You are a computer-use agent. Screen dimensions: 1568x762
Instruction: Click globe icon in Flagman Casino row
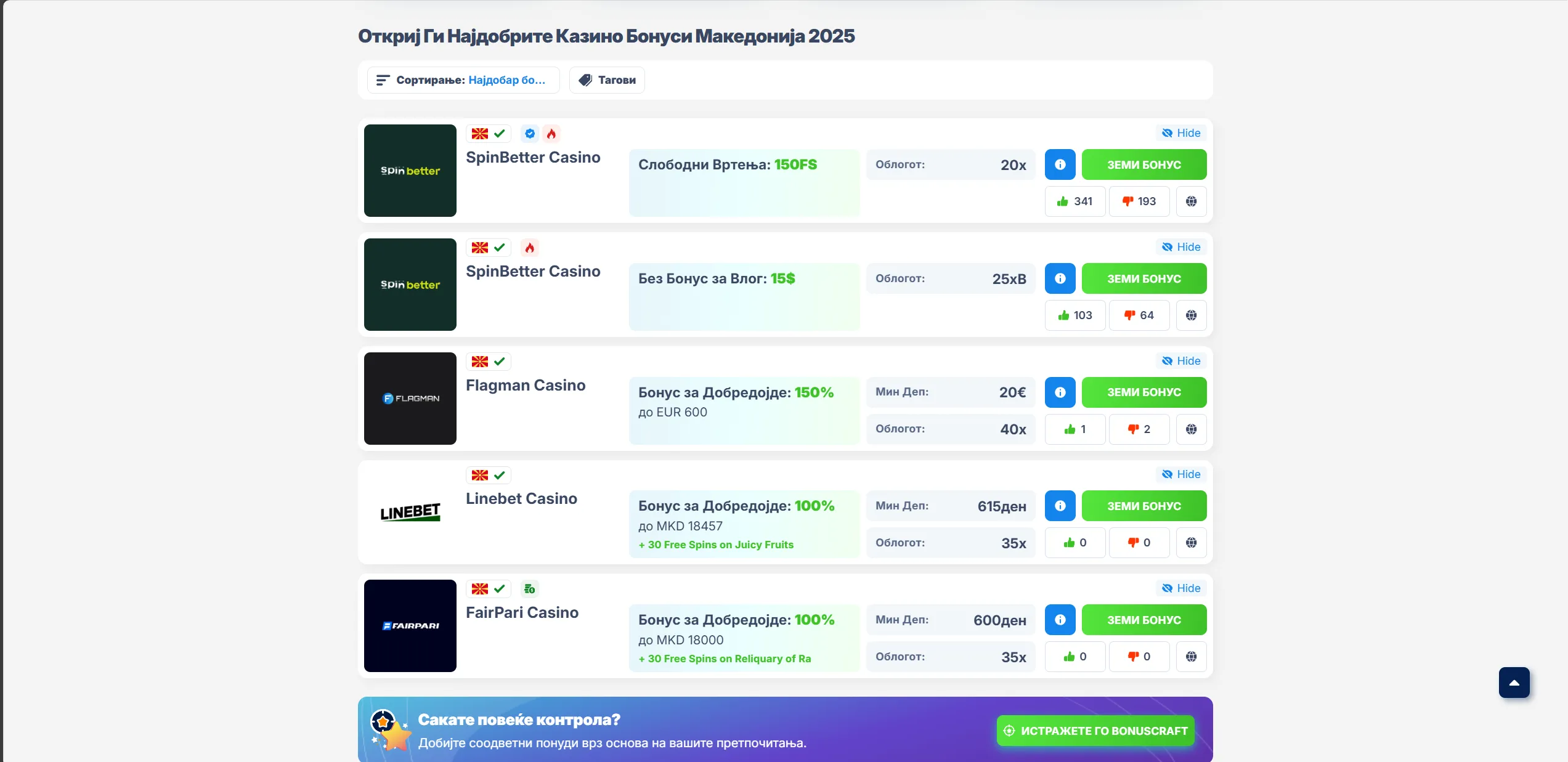[1191, 429]
